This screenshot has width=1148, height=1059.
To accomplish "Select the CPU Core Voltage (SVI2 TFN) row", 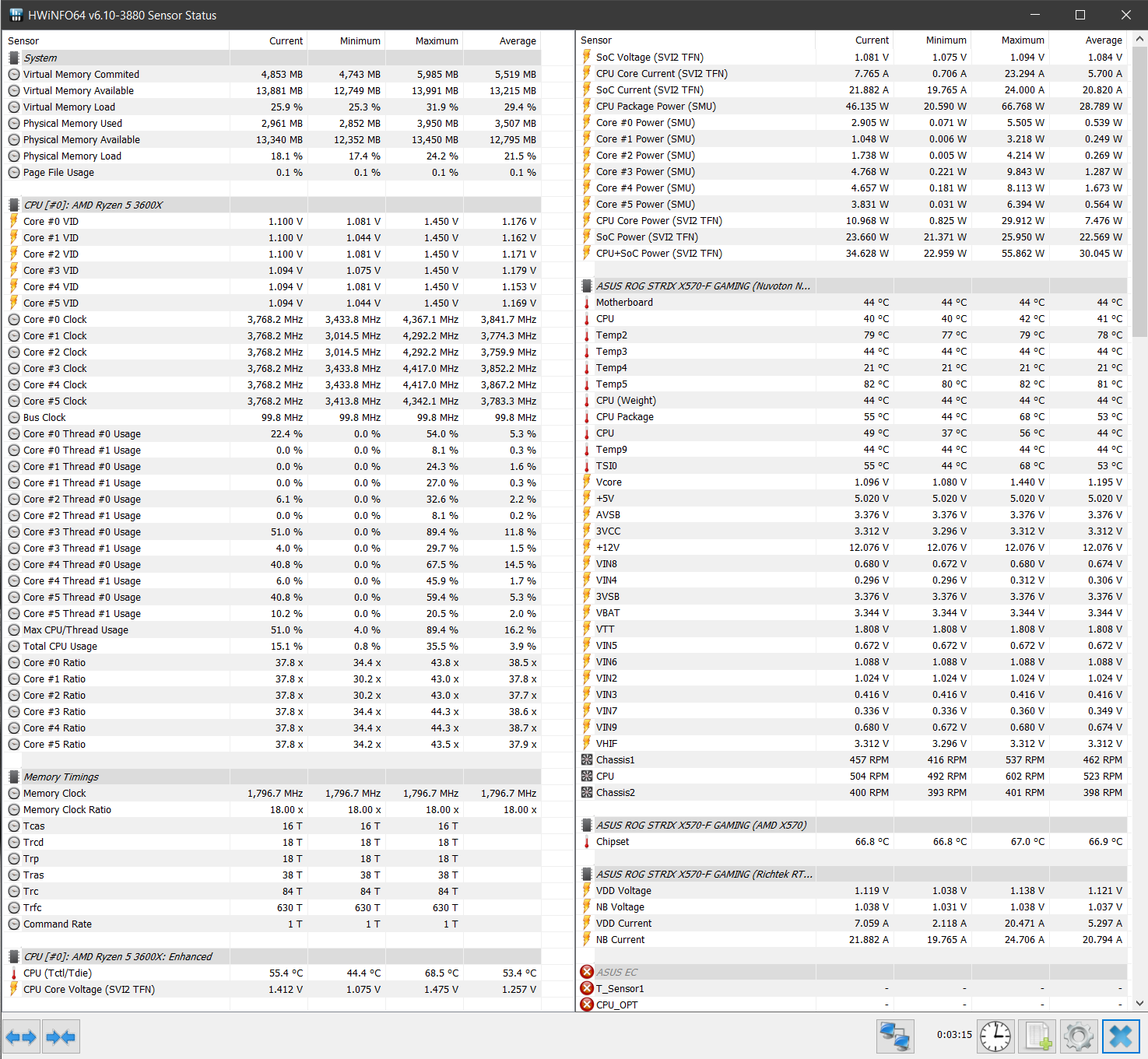I will coord(272,989).
